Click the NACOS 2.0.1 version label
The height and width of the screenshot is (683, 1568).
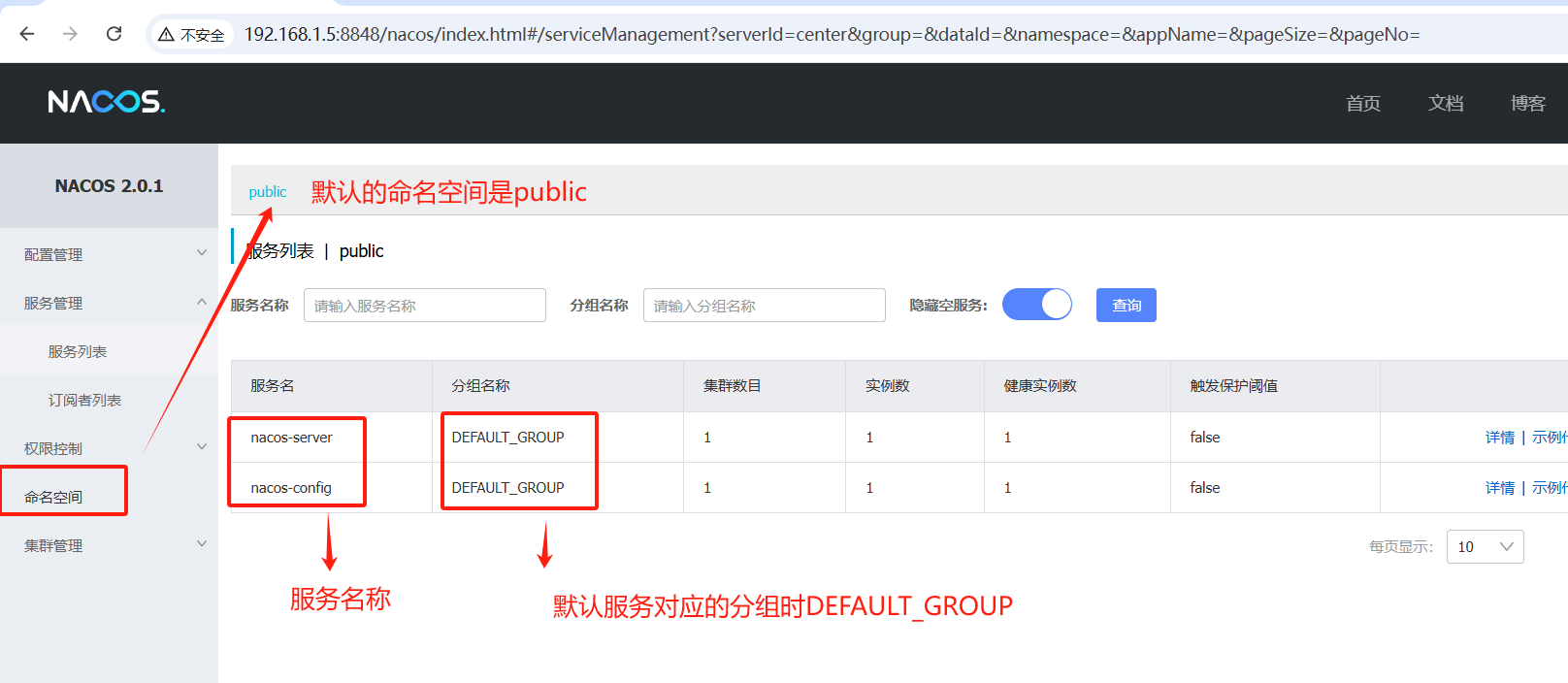point(109,186)
